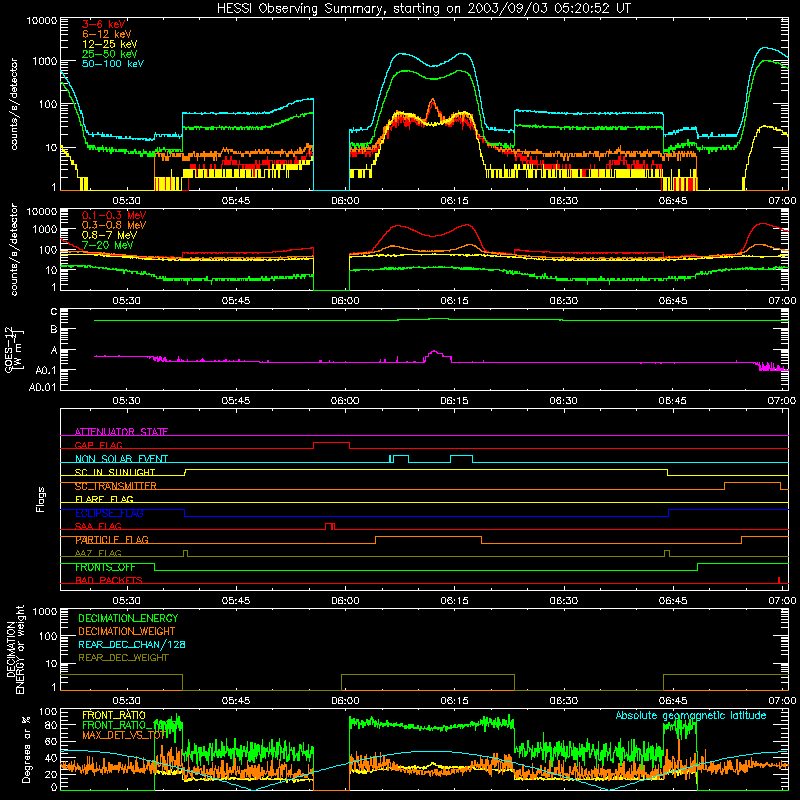Select the orange 0.3-0.8 MeV legend entry
This screenshot has width=800, height=800.
click(x=114, y=225)
